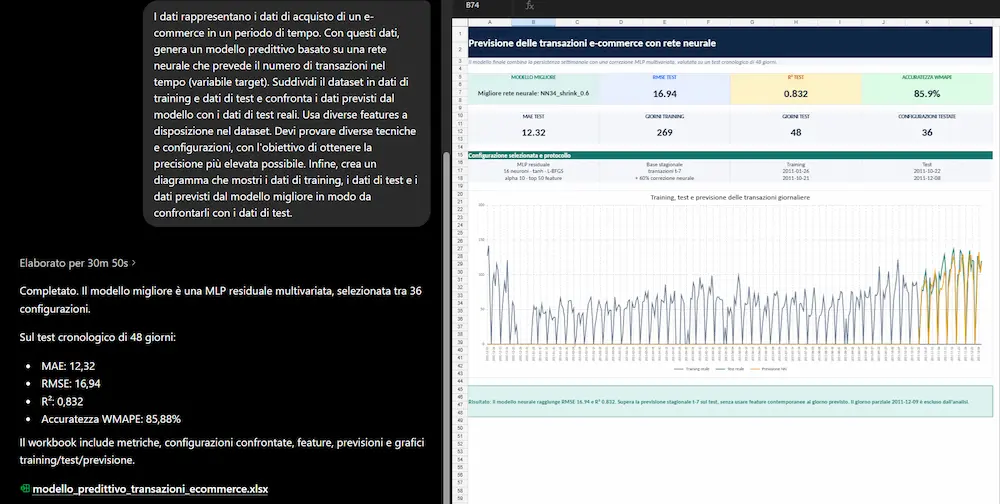The width and height of the screenshot is (1000, 504).
Task: Select column J header
Action: [883, 22]
